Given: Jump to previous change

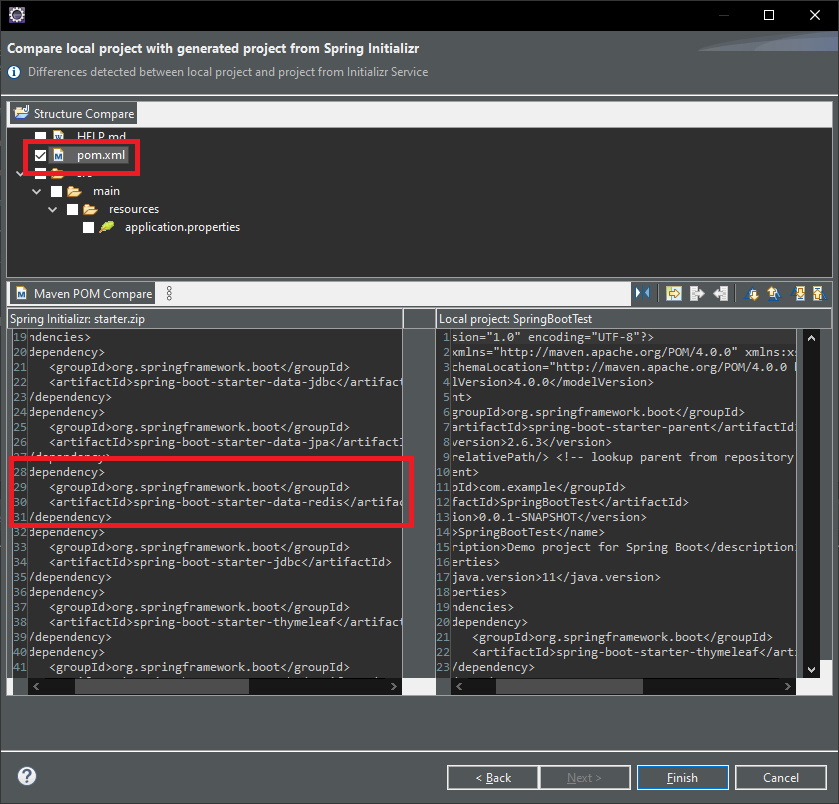Looking at the screenshot, I should point(819,293).
